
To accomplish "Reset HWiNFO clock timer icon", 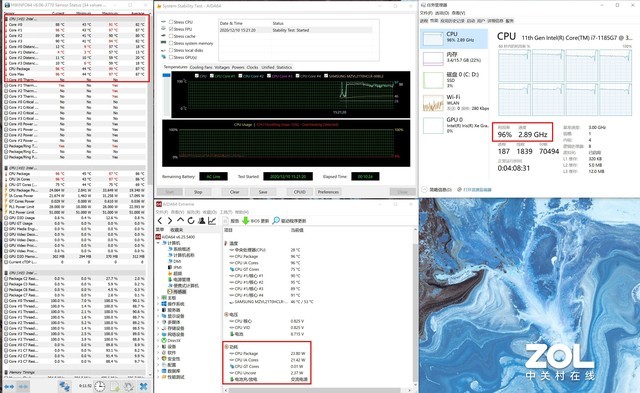I will click(x=100, y=386).
